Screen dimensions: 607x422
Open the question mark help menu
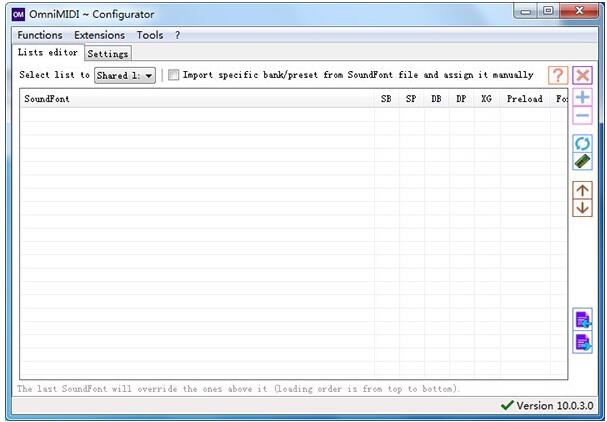tap(177, 35)
